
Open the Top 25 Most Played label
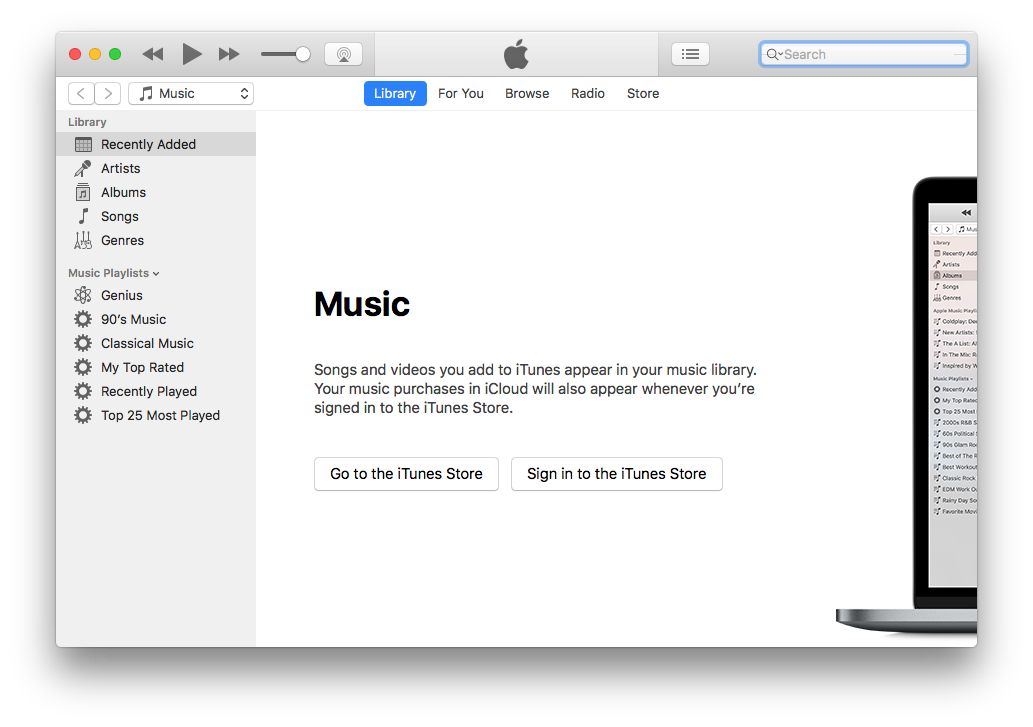[x=160, y=416]
